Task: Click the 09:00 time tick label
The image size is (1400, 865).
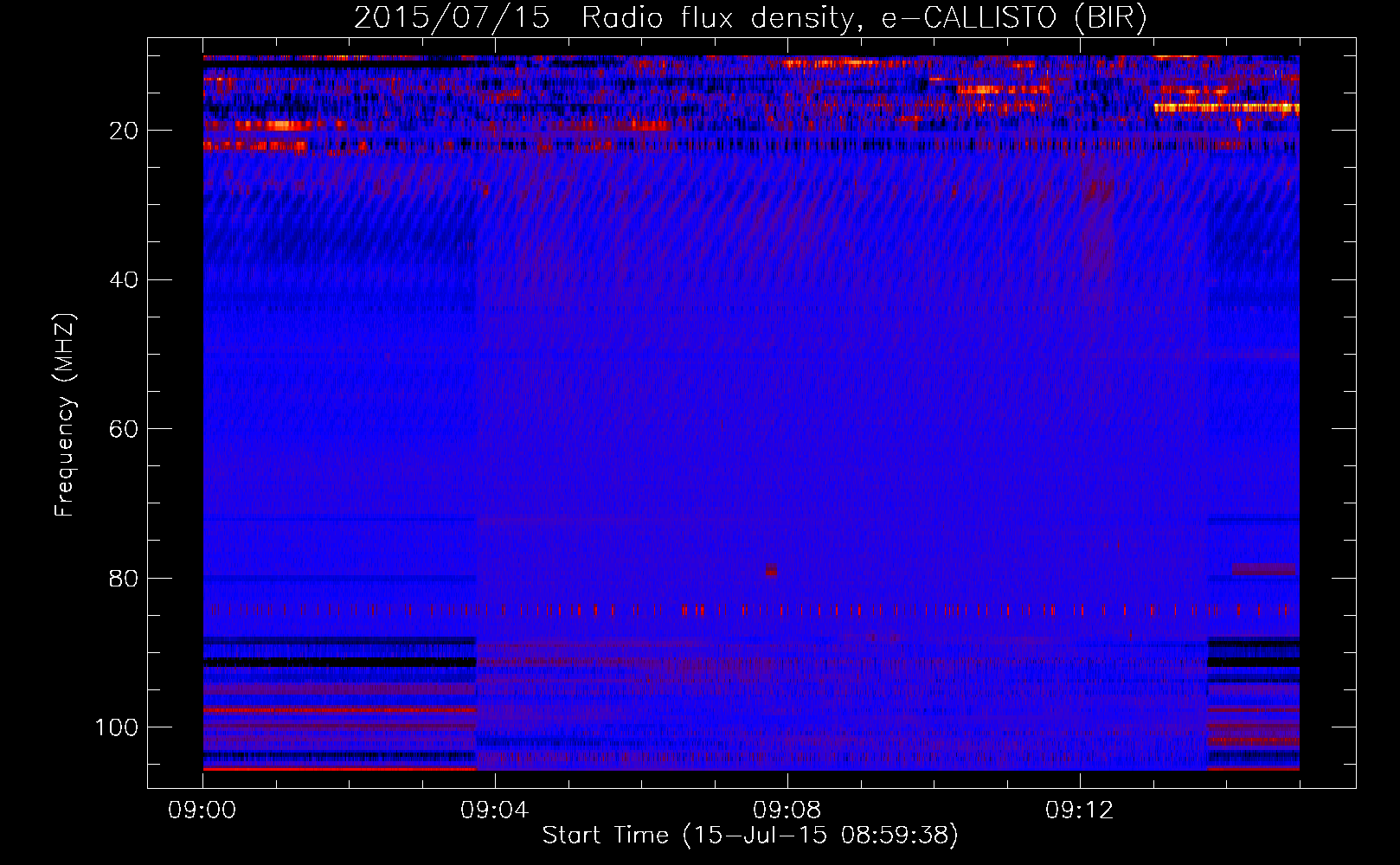Action: pos(202,811)
